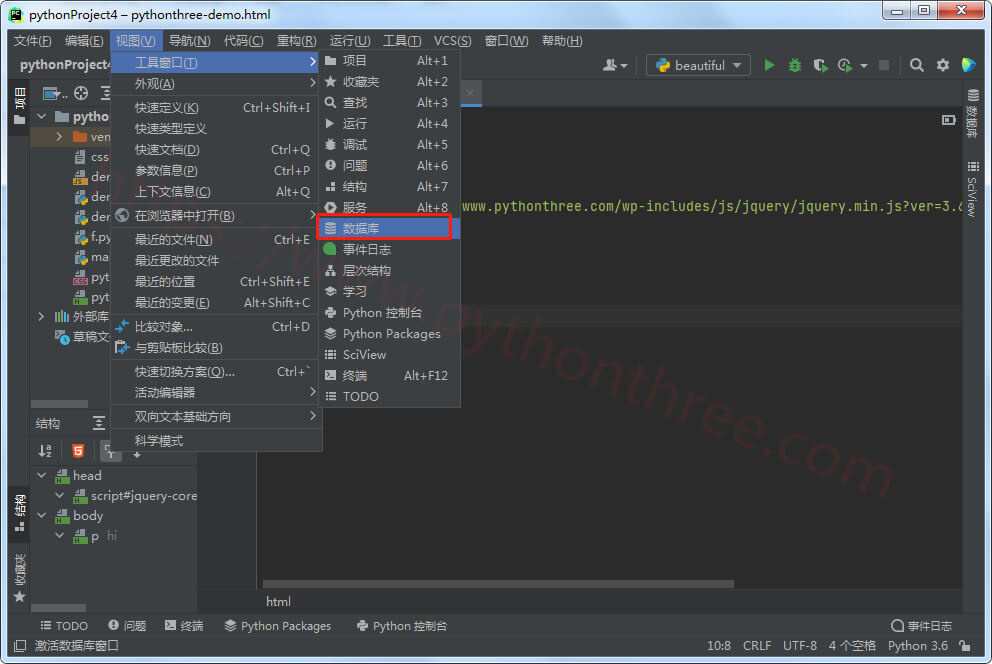
Task: Open 事件日志 in the bottom status bar
Action: coord(921,626)
